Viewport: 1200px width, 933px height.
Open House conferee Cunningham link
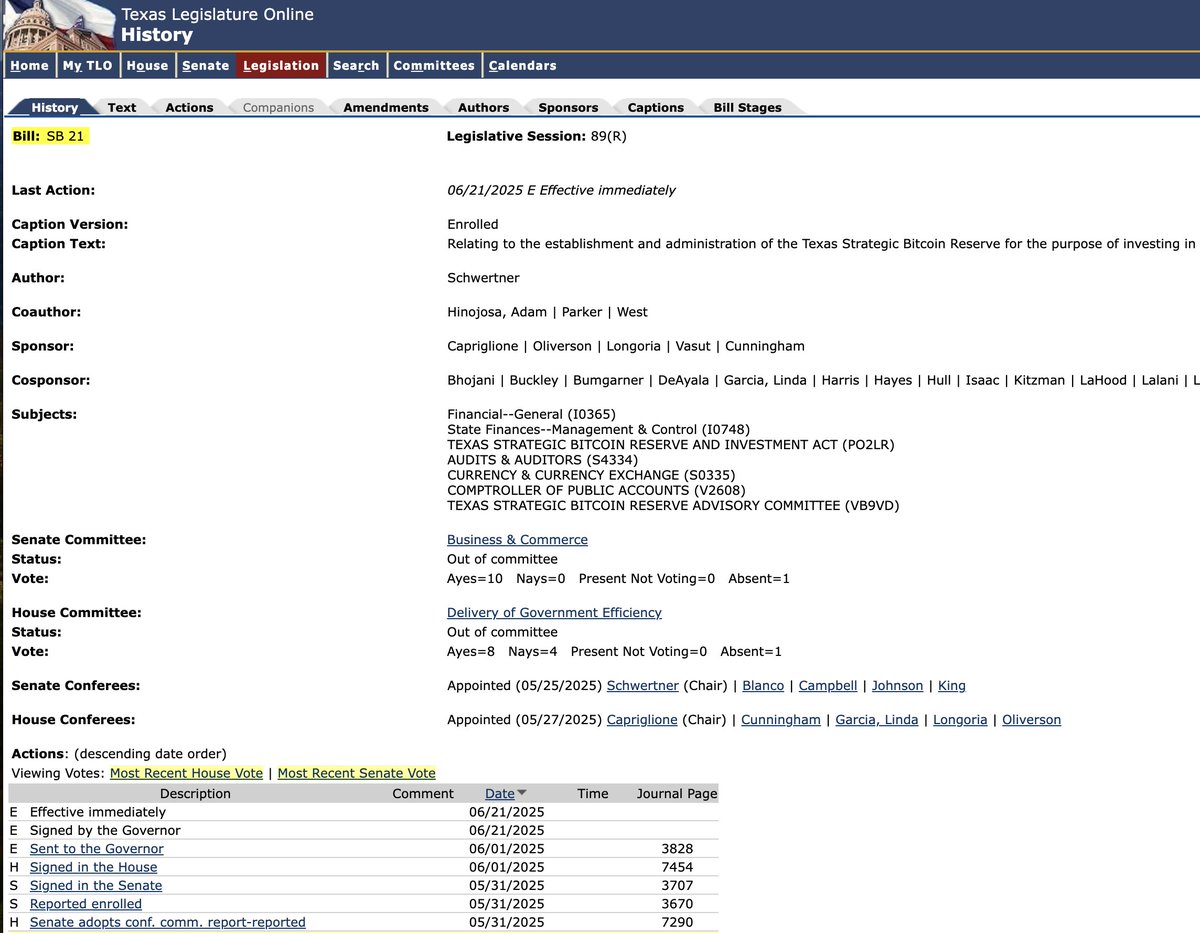pos(781,720)
